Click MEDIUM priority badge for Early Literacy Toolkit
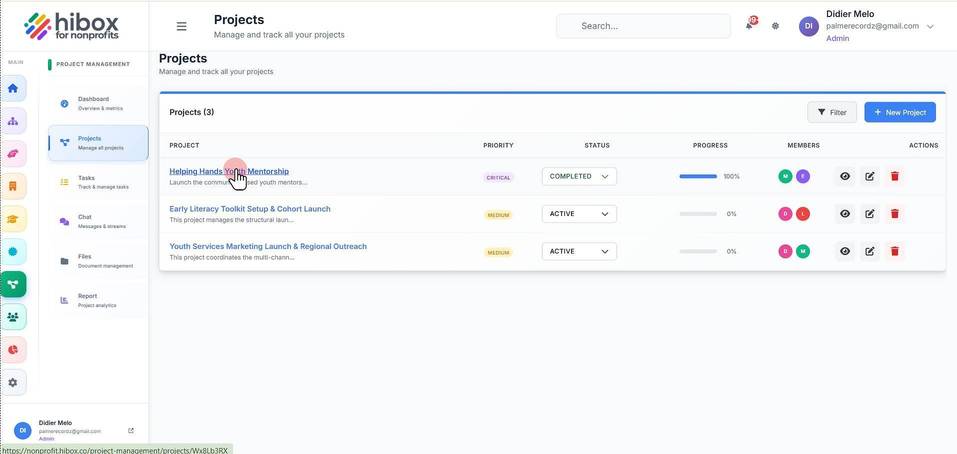 [498, 215]
